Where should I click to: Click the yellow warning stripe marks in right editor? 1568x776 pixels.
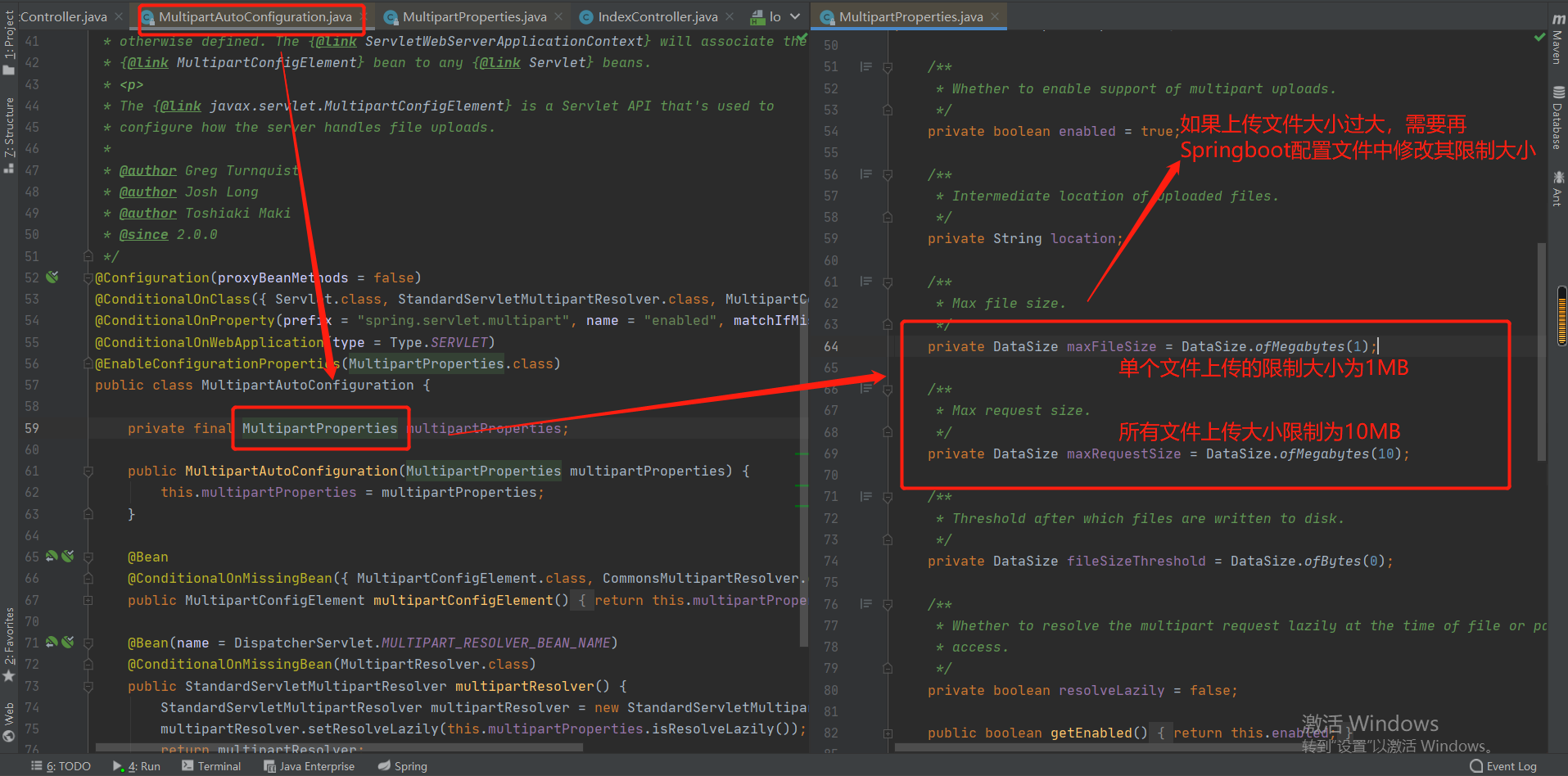pos(1561,317)
